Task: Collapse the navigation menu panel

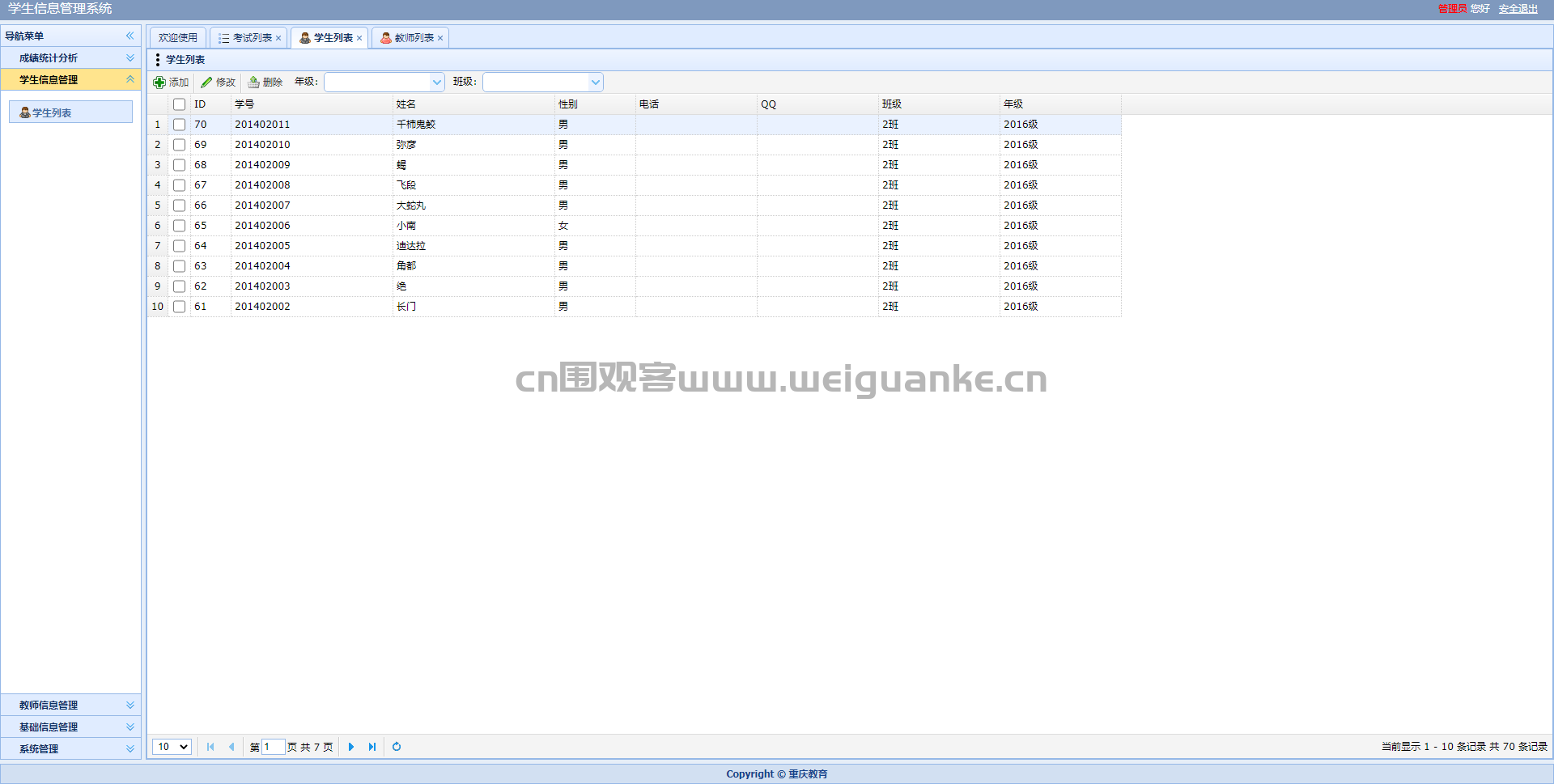Action: [x=129, y=36]
